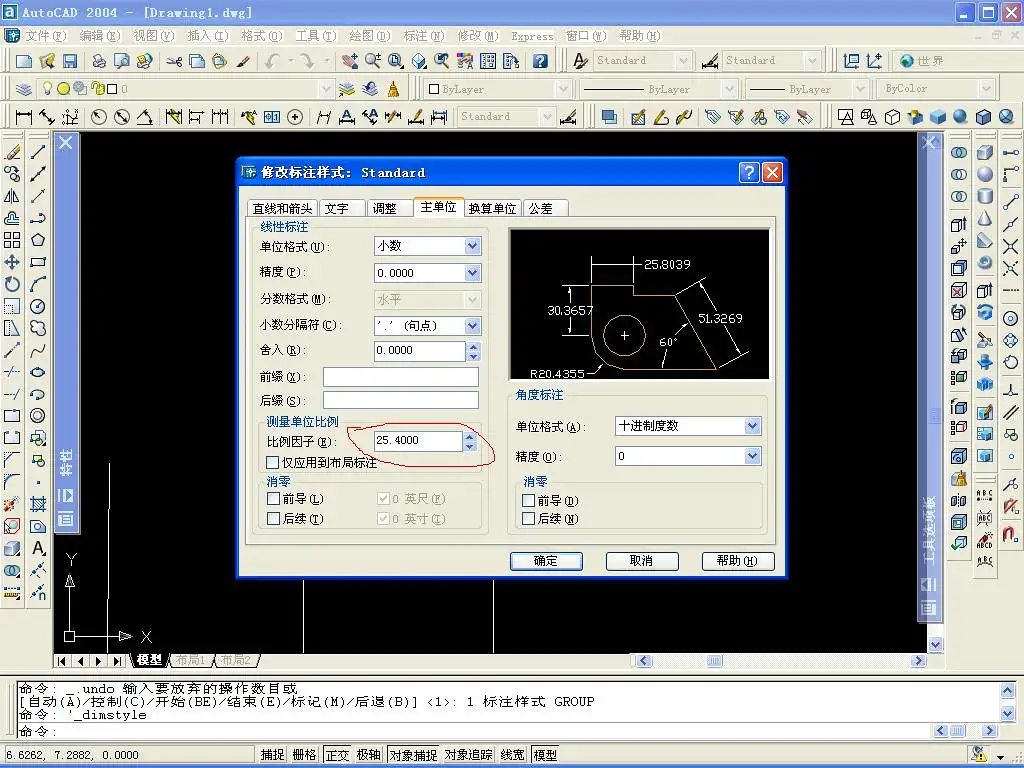Click the Box solid icon in right toolbar
This screenshot has width=1024, height=768.
(x=985, y=152)
